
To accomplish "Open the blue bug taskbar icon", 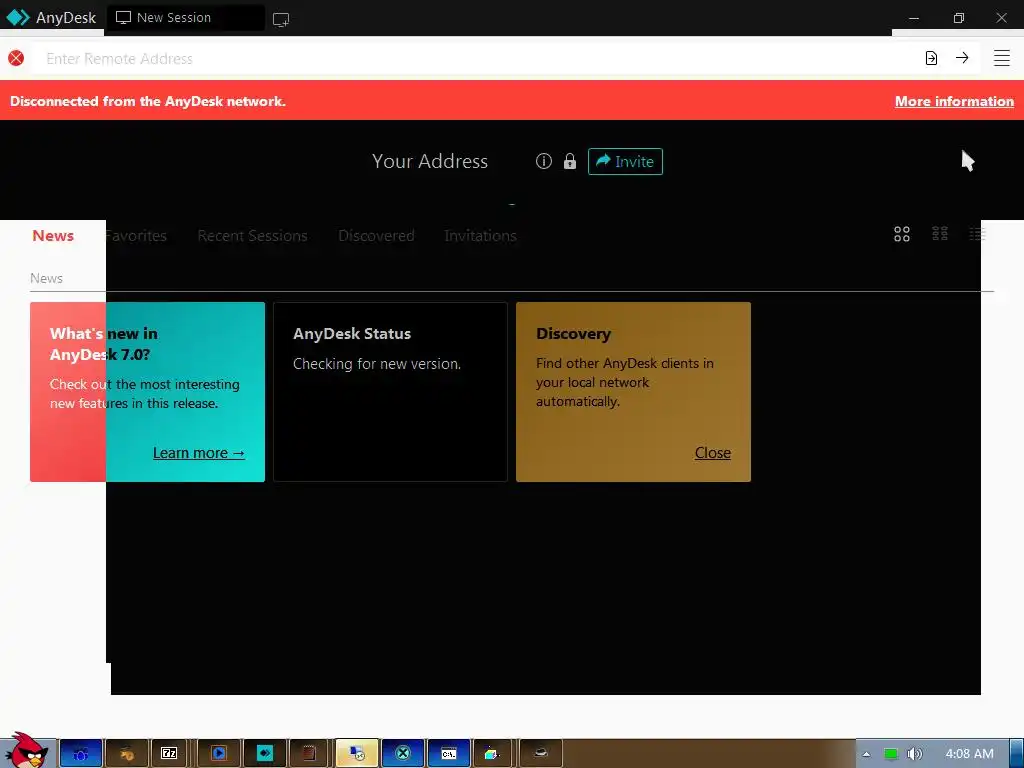I will point(81,753).
